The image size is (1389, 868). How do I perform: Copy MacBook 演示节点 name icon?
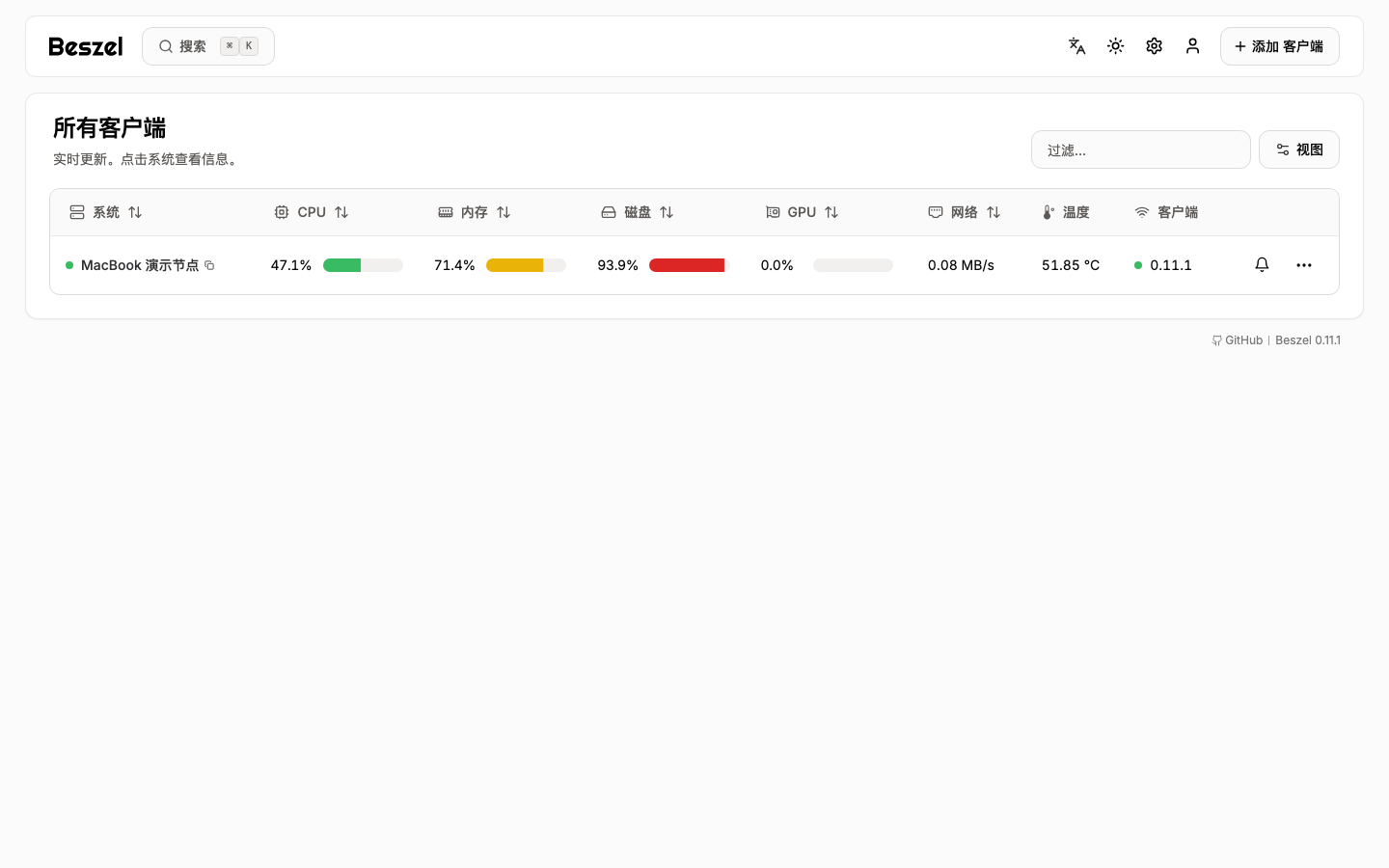click(209, 265)
